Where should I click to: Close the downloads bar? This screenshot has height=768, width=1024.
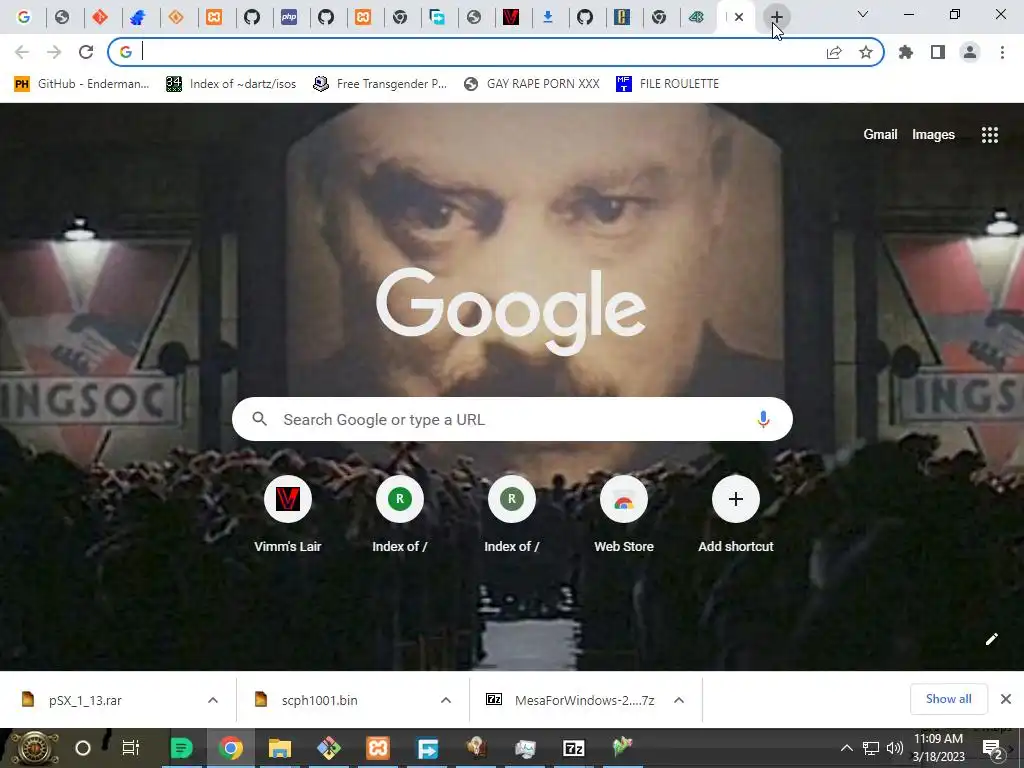pos(1006,699)
